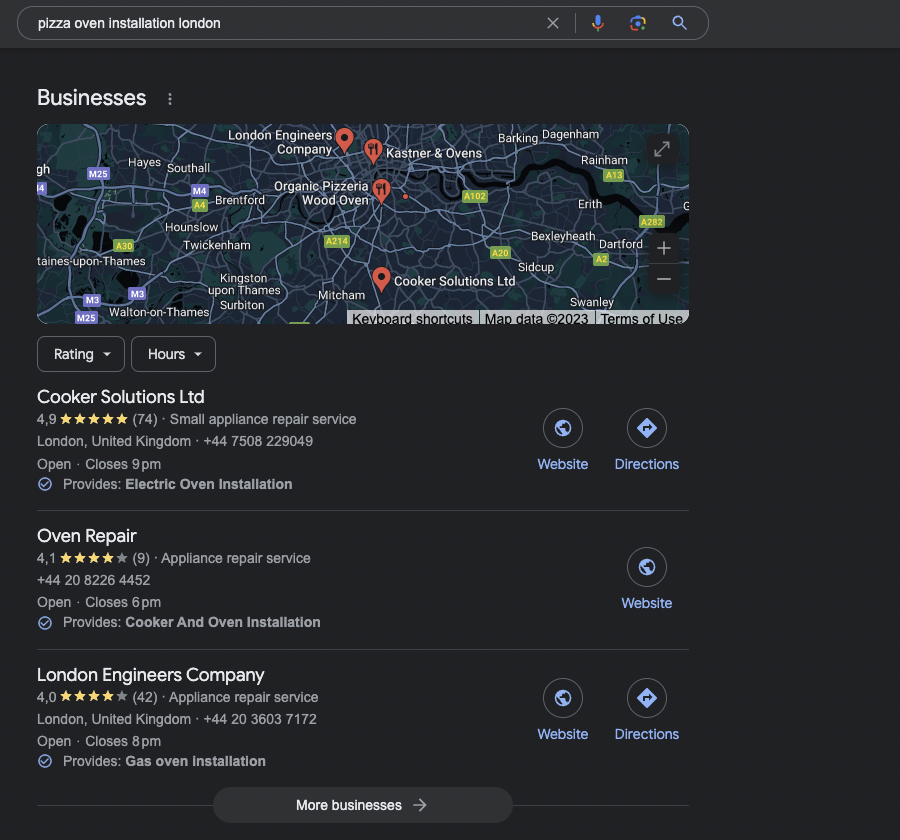
Task: Select London Engineers Company map pin
Action: [x=344, y=140]
